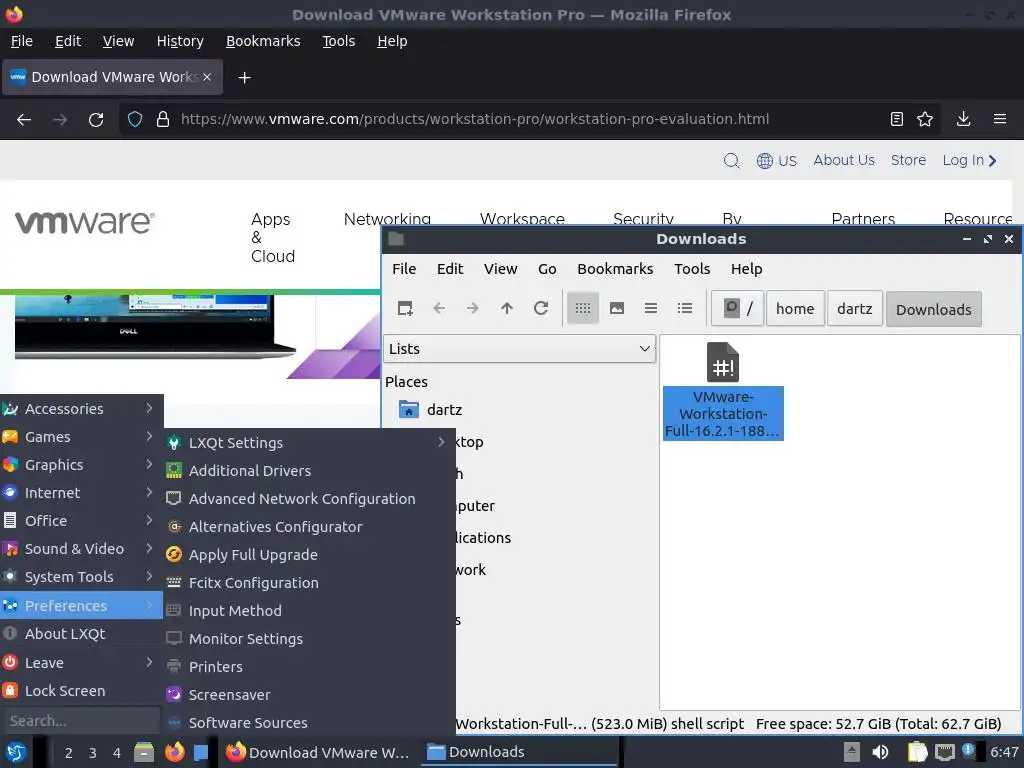The image size is (1024, 768).
Task: Open the VMware Store link
Action: [x=908, y=160]
